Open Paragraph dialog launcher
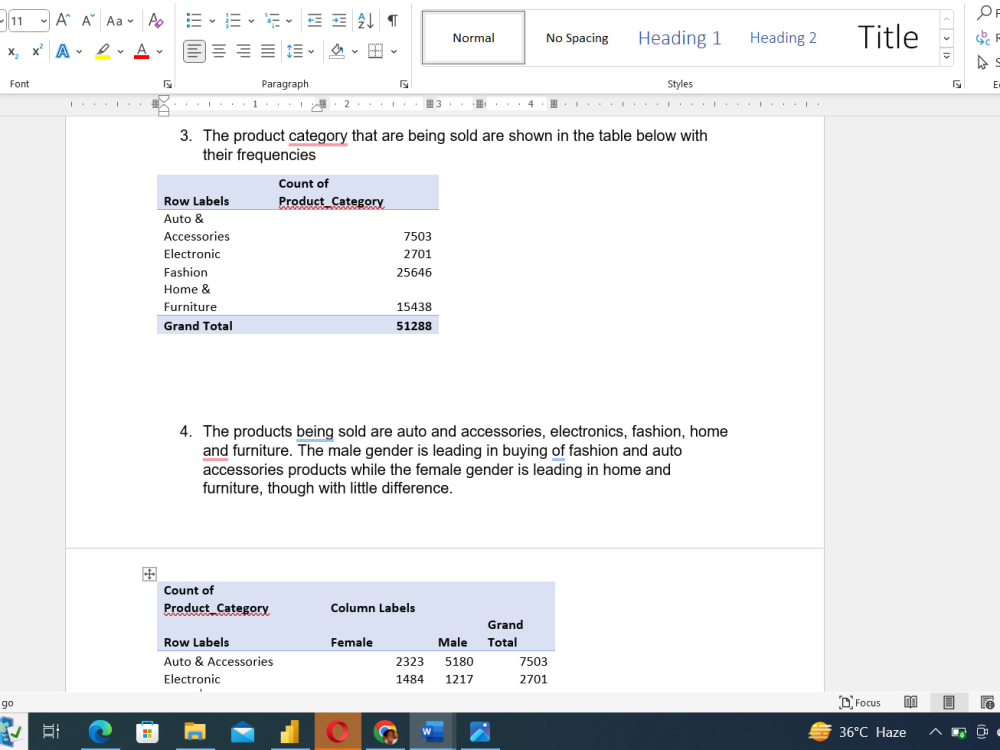 404,84
